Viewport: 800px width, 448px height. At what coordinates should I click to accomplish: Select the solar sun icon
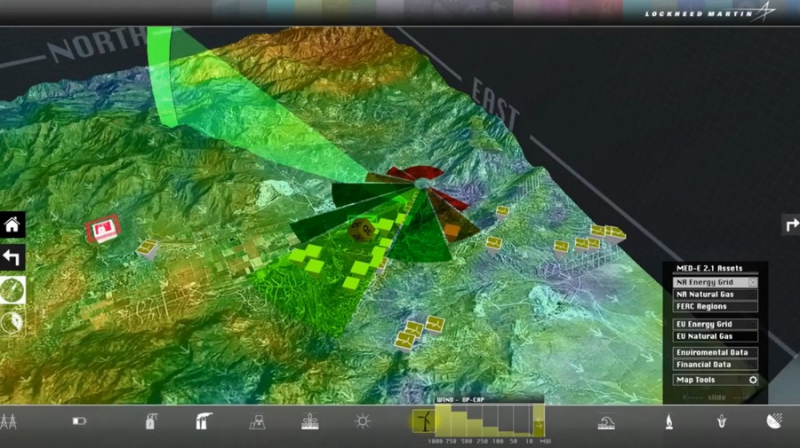pos(362,421)
